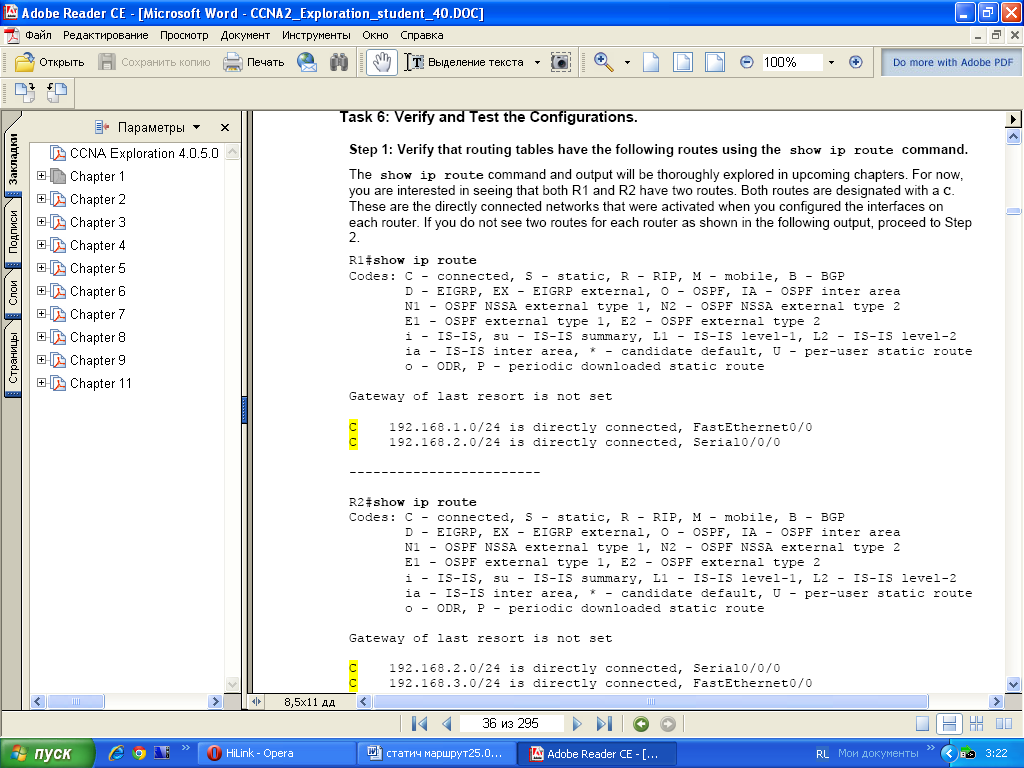This screenshot has width=1024, height=768.
Task: Switch to Continuous Facing layout
Action: pyautogui.click(x=976, y=724)
